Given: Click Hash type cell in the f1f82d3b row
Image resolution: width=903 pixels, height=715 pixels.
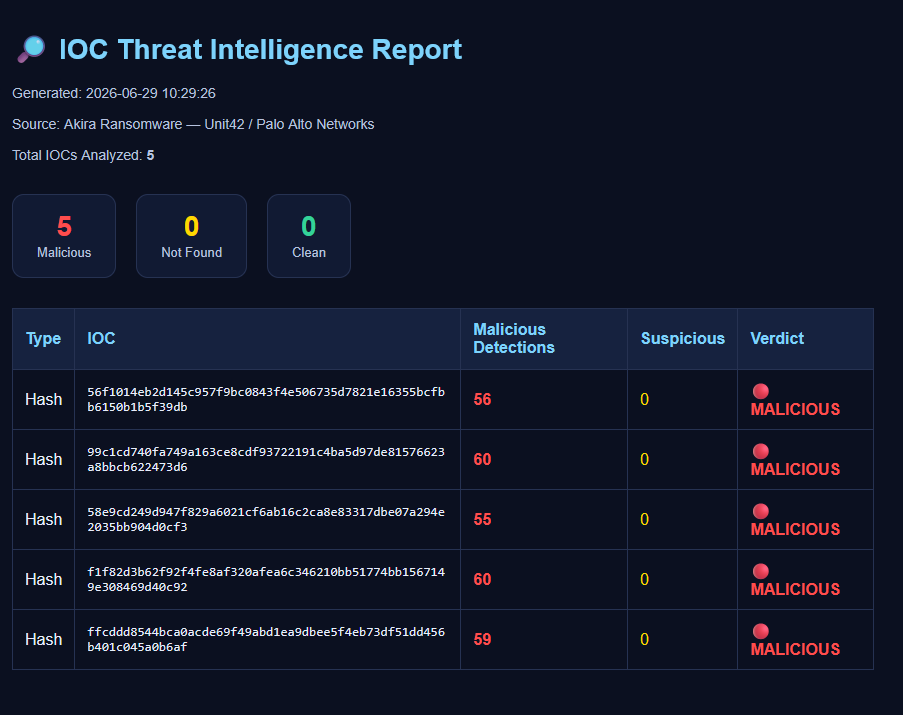Looking at the screenshot, I should click(x=43, y=579).
